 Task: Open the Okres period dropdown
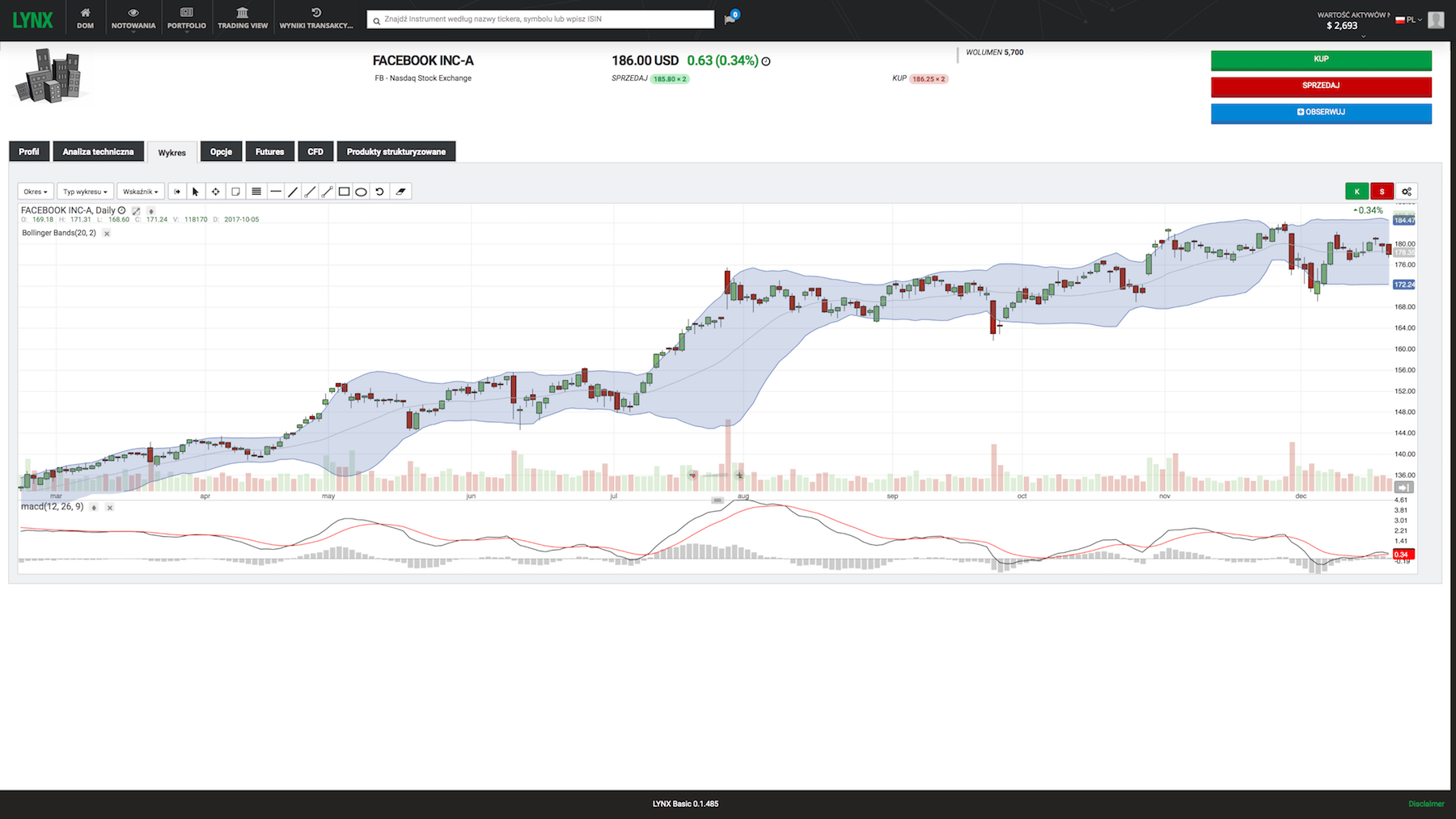tap(36, 192)
